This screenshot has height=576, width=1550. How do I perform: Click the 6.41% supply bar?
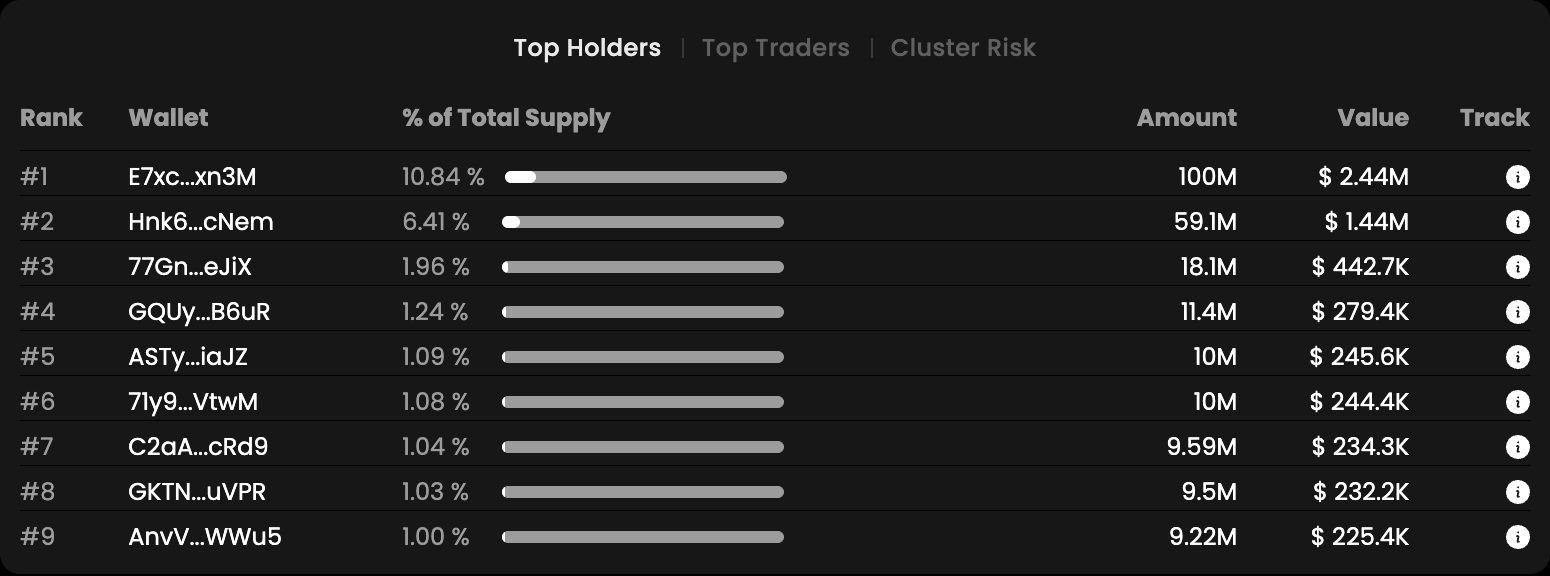[x=643, y=222]
